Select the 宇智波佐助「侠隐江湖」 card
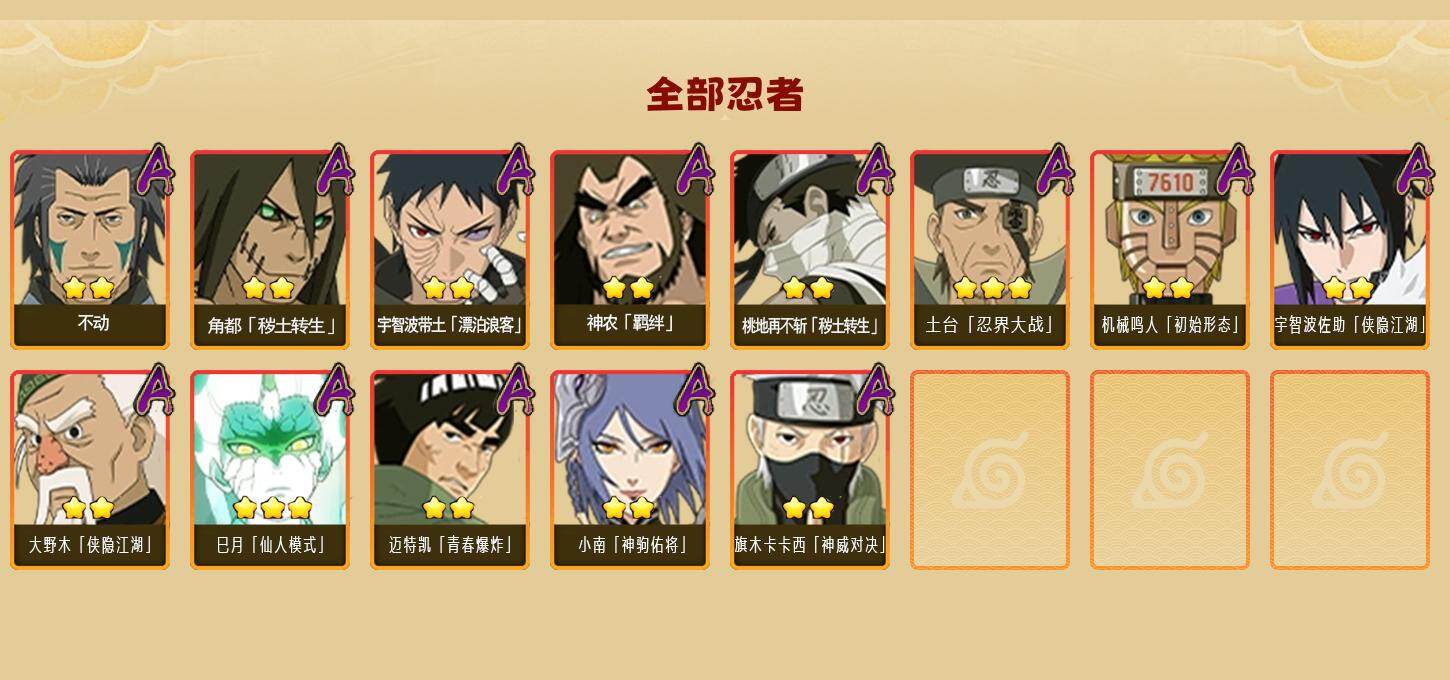The image size is (1450, 680). point(1350,250)
